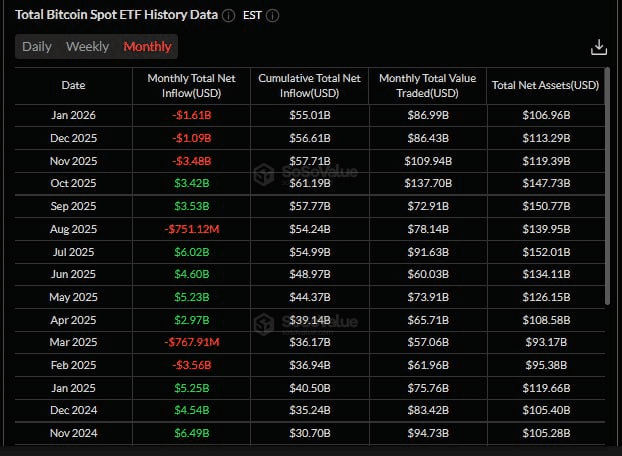Screen dimensions: 622x456
Task: Sort by the Date column header
Action: click(74, 86)
